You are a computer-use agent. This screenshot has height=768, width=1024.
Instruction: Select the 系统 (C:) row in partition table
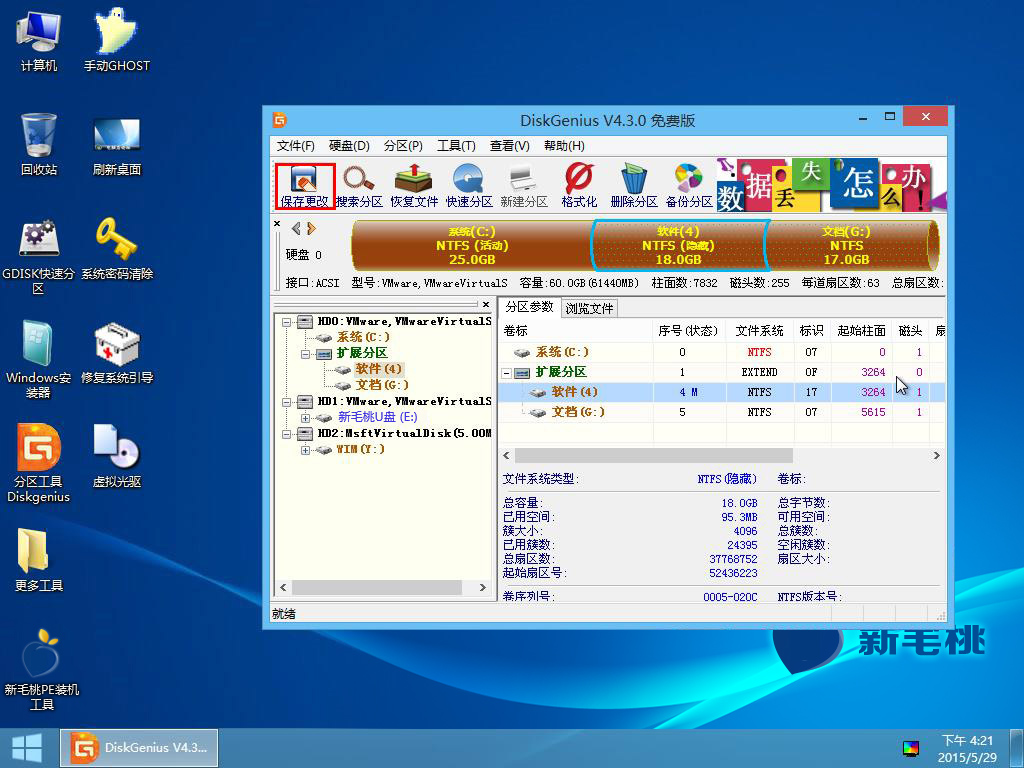click(722, 352)
